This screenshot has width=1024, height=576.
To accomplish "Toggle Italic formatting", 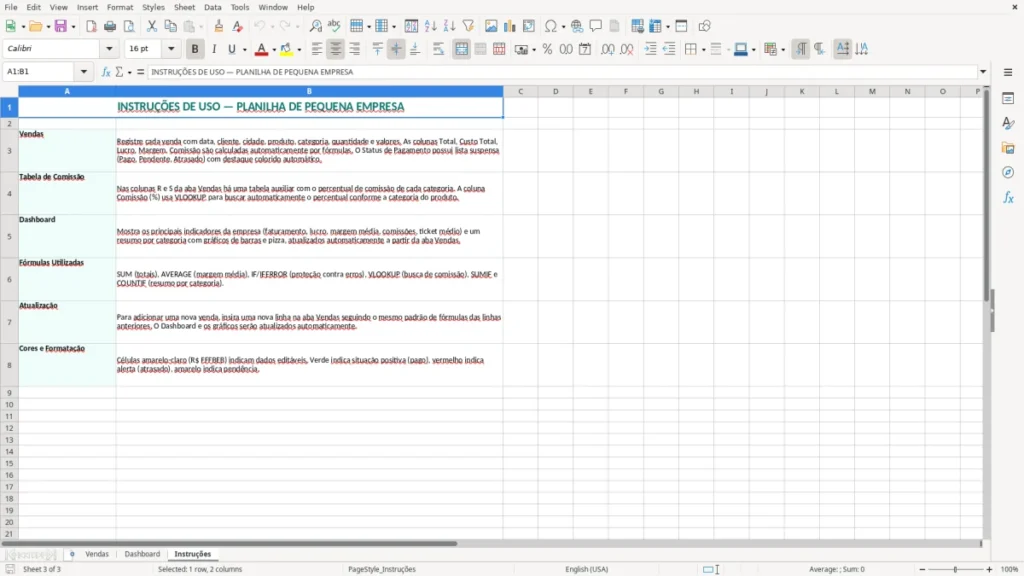I will click(x=214, y=49).
